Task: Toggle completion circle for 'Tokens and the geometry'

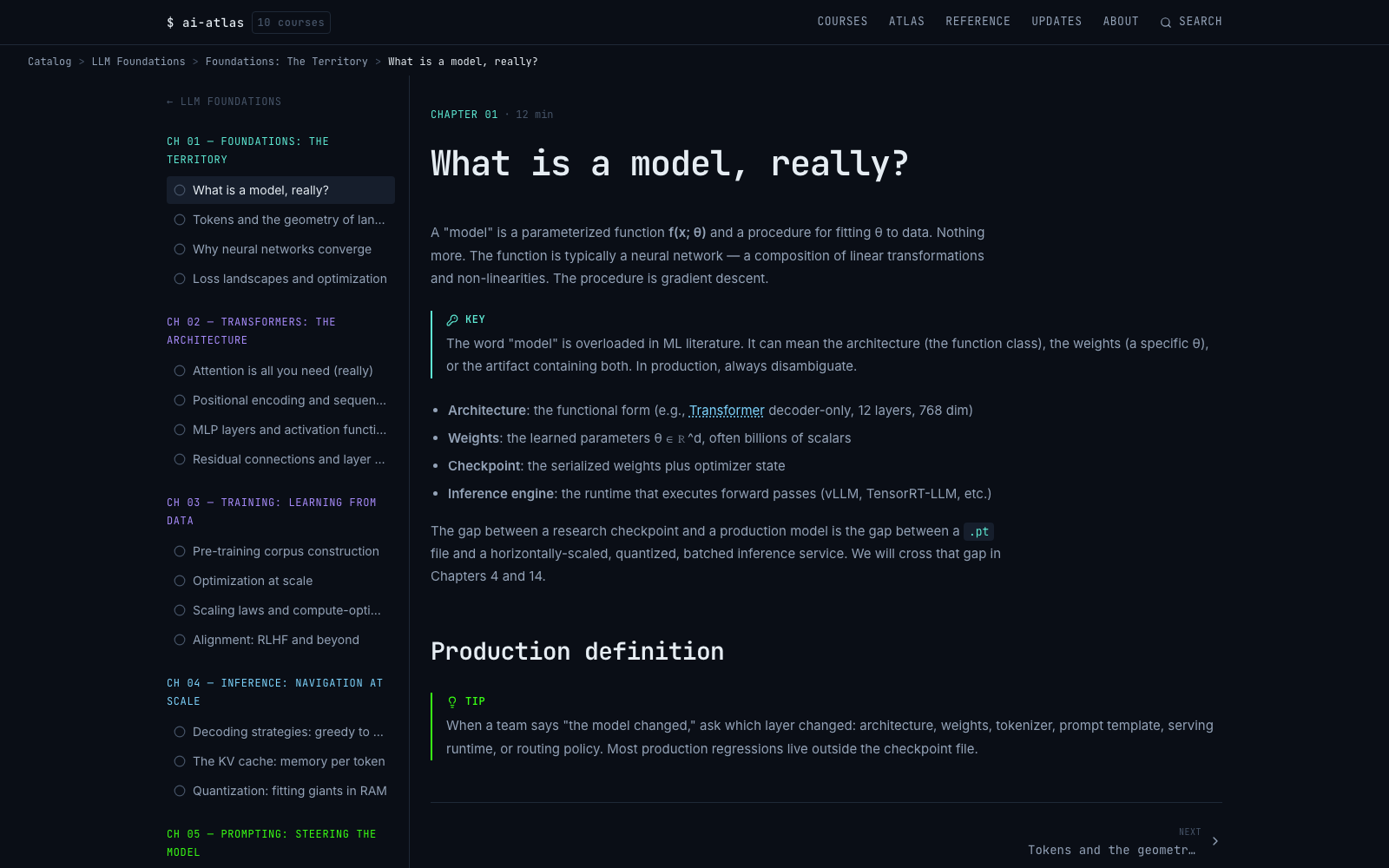Action: (180, 220)
